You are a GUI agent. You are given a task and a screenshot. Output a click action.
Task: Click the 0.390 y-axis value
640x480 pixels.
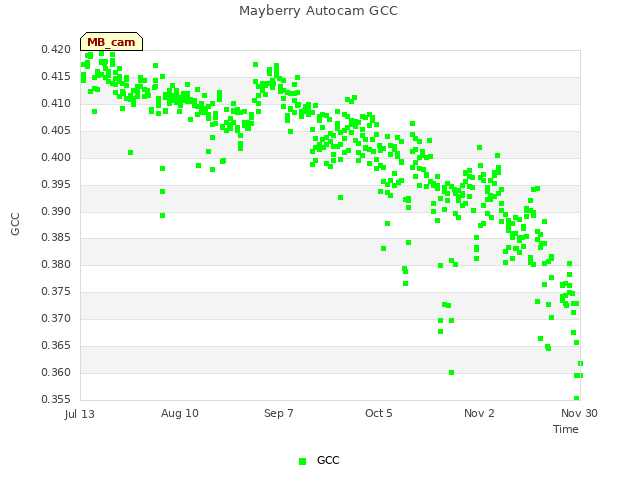click(x=56, y=211)
